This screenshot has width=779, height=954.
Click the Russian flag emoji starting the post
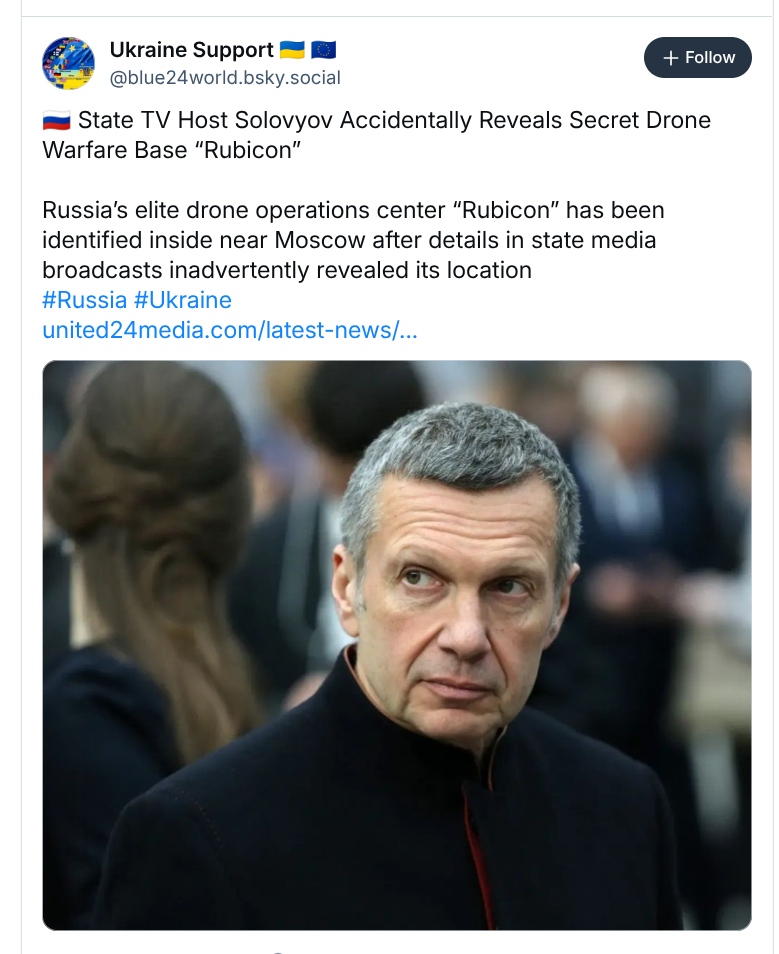[x=56, y=121]
